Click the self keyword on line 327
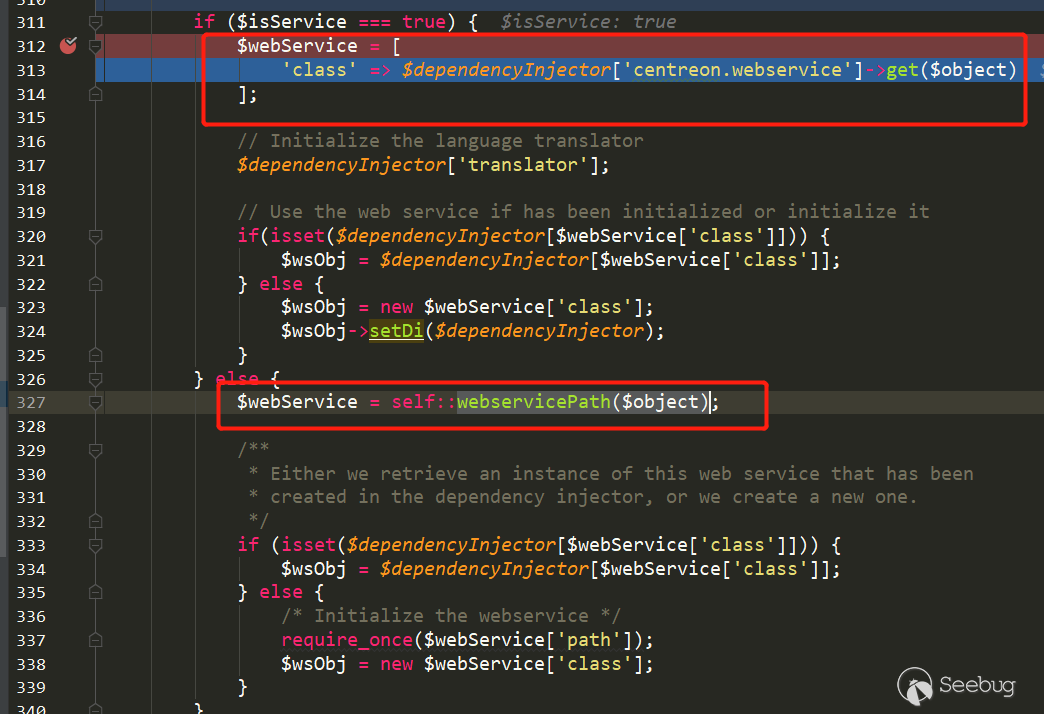Screen dimensions: 1044x714 pyautogui.click(x=413, y=402)
